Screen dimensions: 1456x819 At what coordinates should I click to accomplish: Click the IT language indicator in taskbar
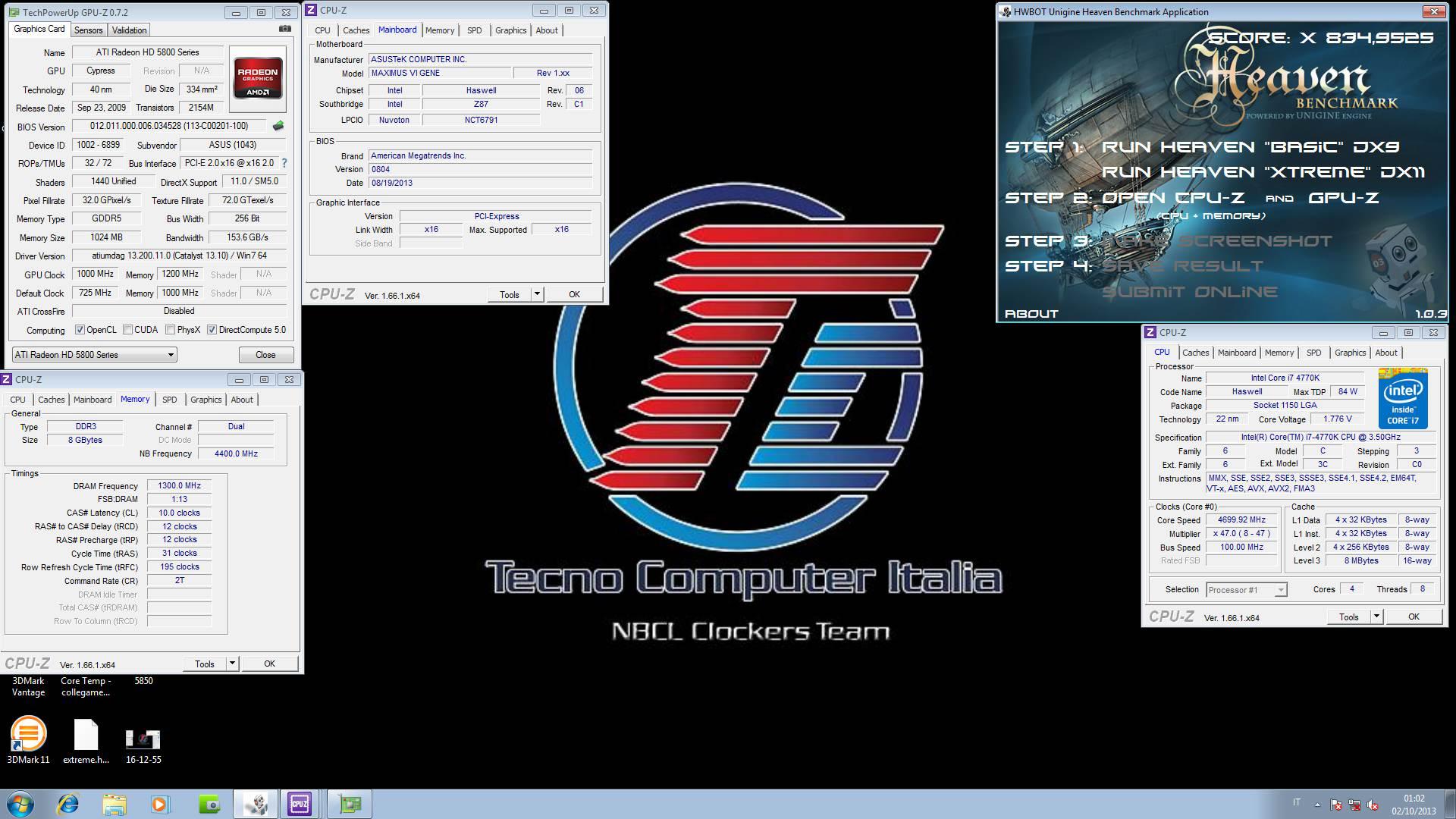pyautogui.click(x=1297, y=803)
